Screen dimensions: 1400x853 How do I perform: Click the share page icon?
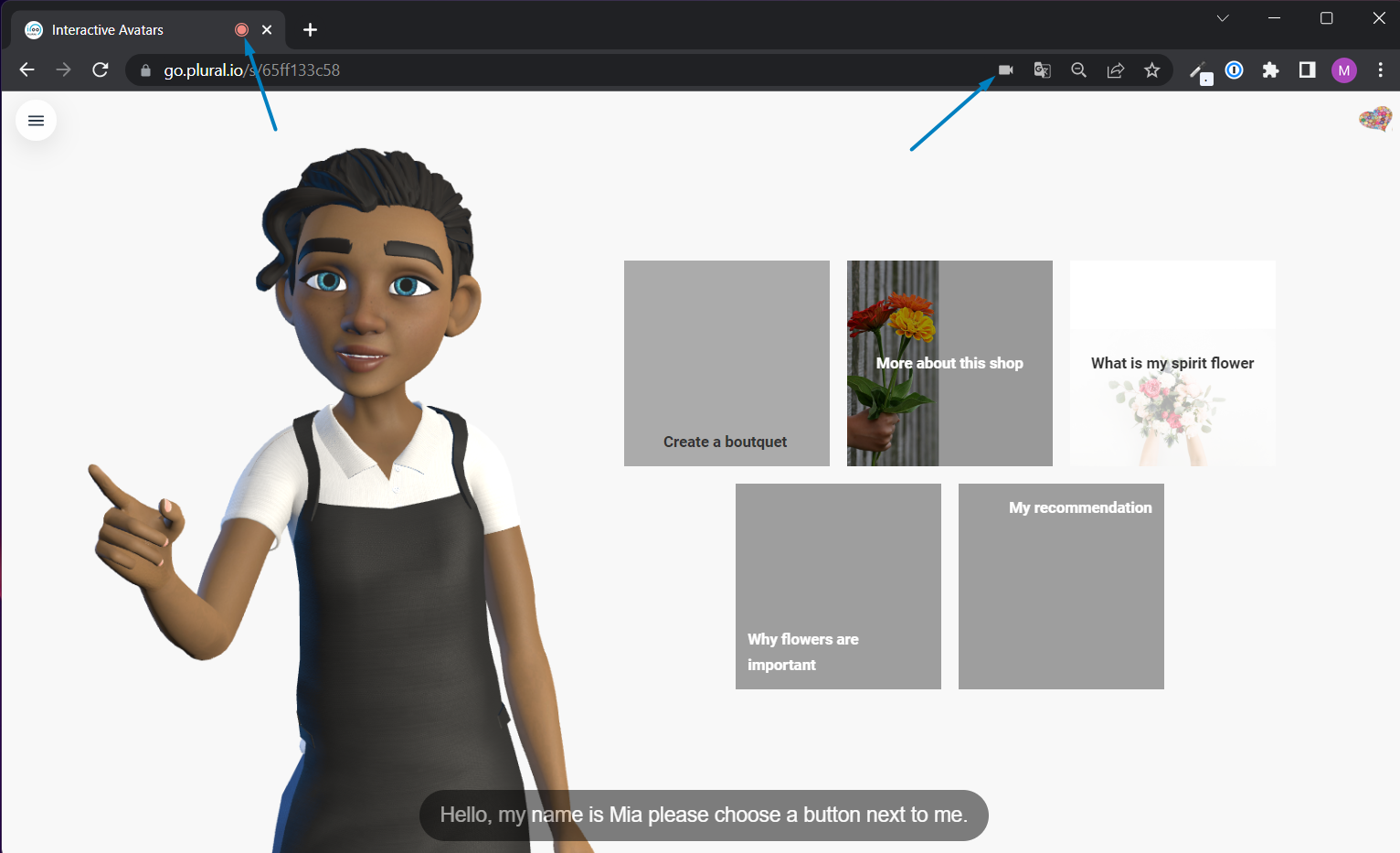point(1116,70)
